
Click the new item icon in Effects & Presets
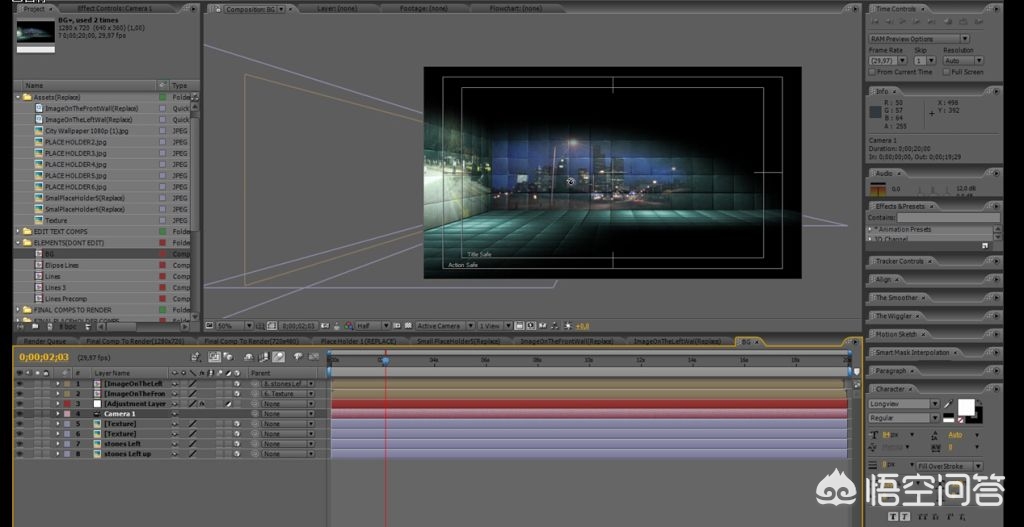[x=984, y=245]
